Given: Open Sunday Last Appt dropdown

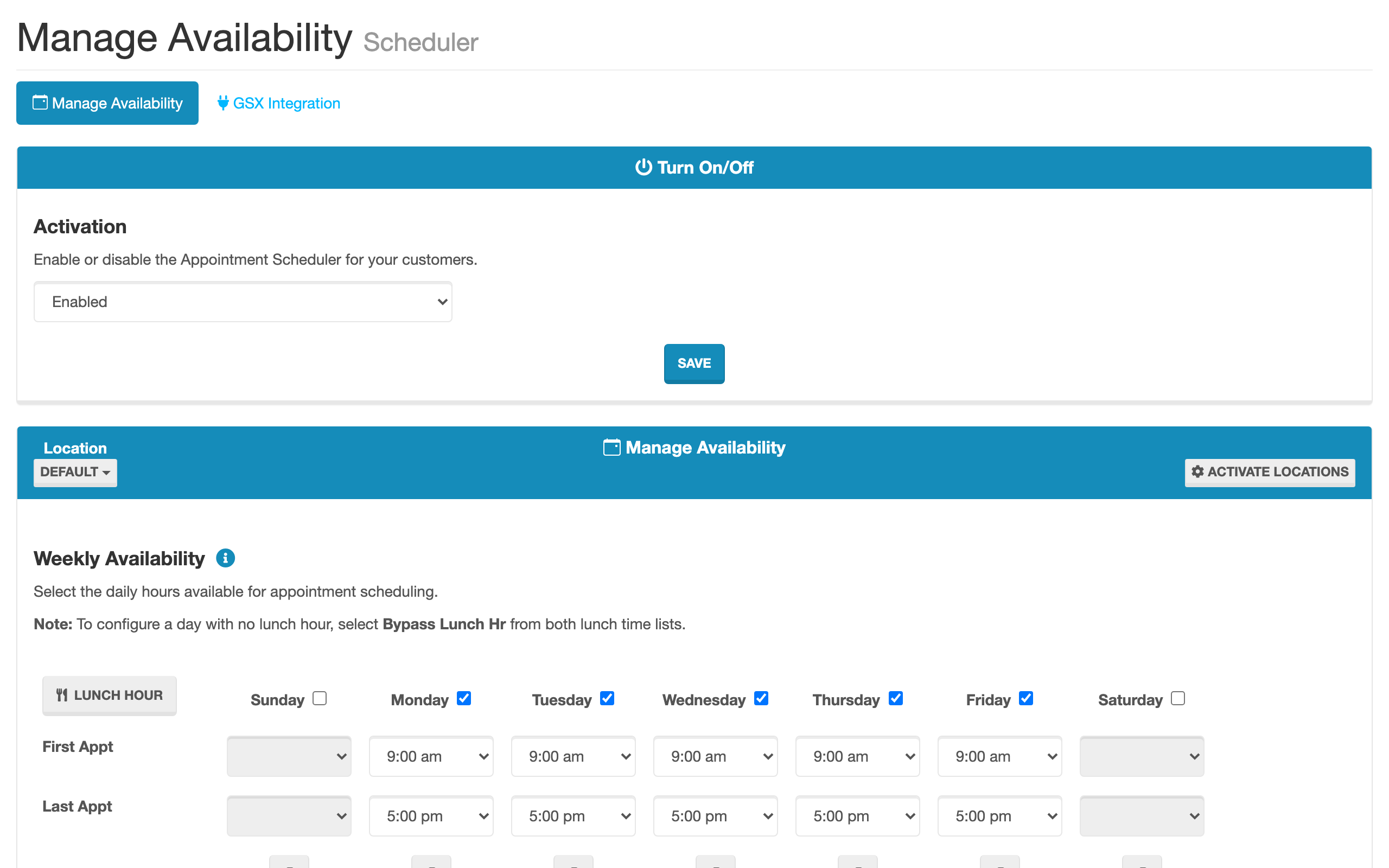Looking at the screenshot, I should click(289, 816).
